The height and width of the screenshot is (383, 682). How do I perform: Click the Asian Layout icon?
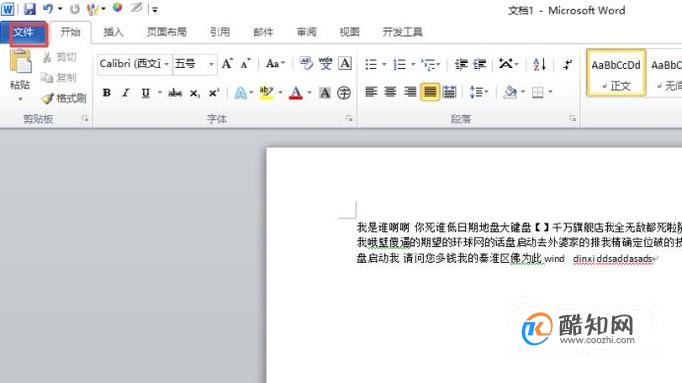click(x=506, y=64)
